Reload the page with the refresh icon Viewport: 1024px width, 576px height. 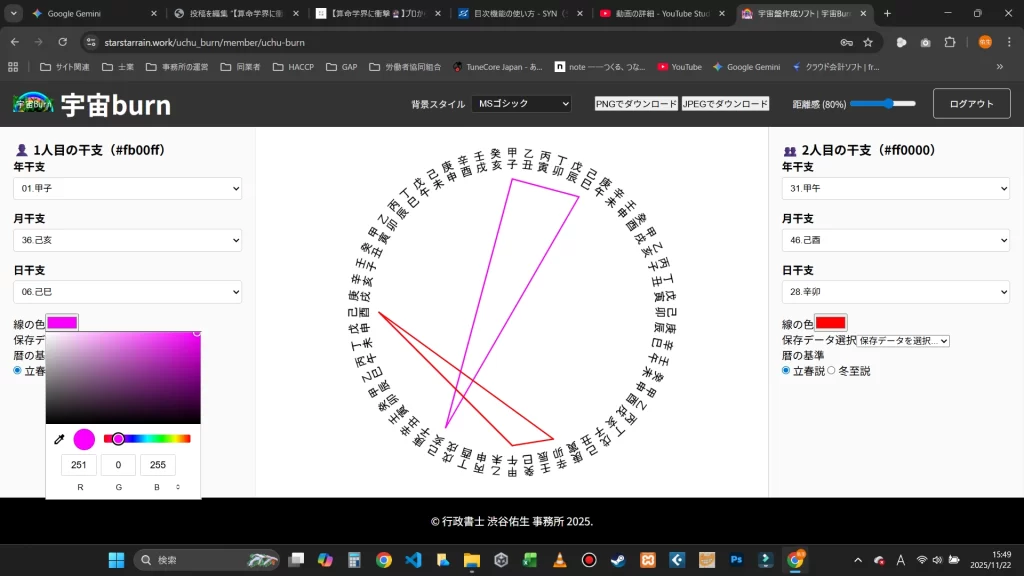click(63, 42)
